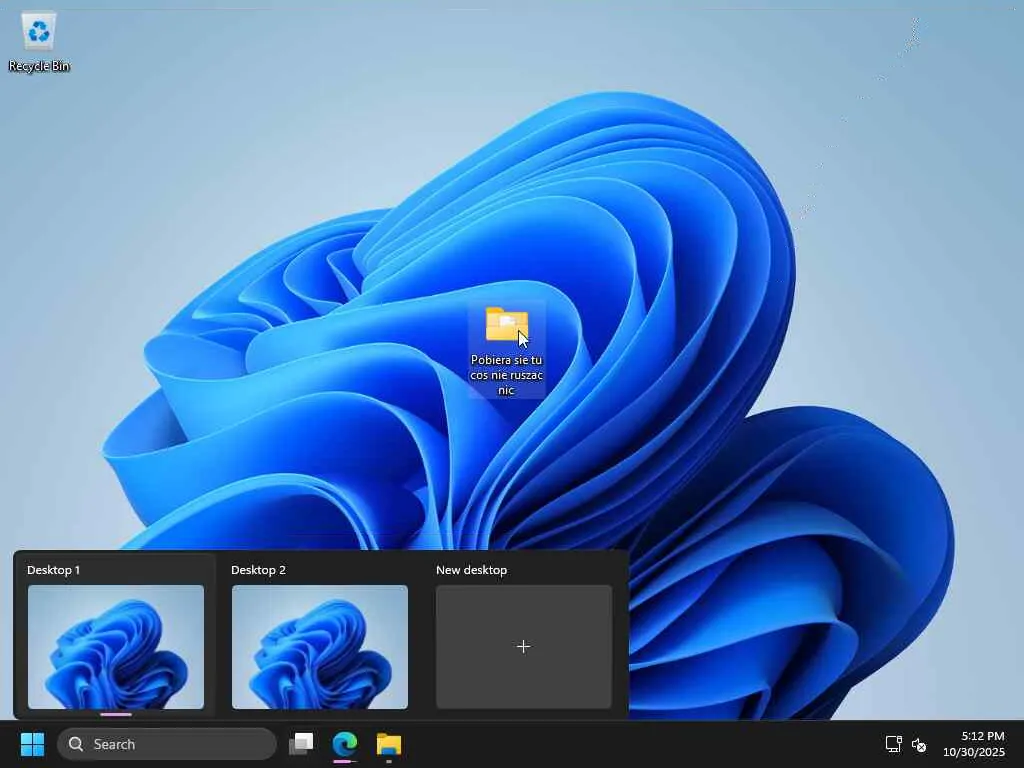
Task: Switch to the Desktop 1 thumbnail
Action: pyautogui.click(x=116, y=647)
